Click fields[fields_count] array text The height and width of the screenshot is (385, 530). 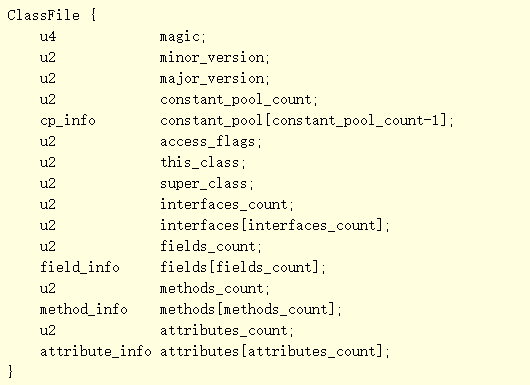[x=240, y=267]
